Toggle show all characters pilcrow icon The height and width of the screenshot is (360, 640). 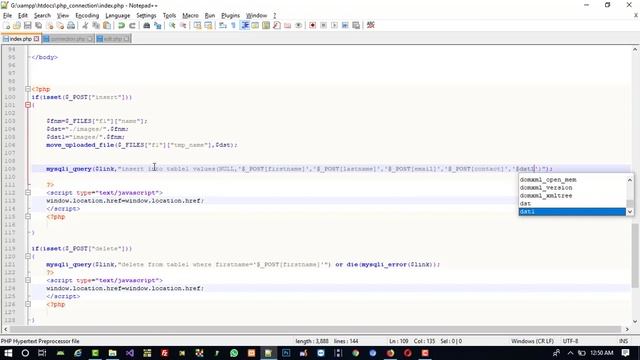[233, 25]
